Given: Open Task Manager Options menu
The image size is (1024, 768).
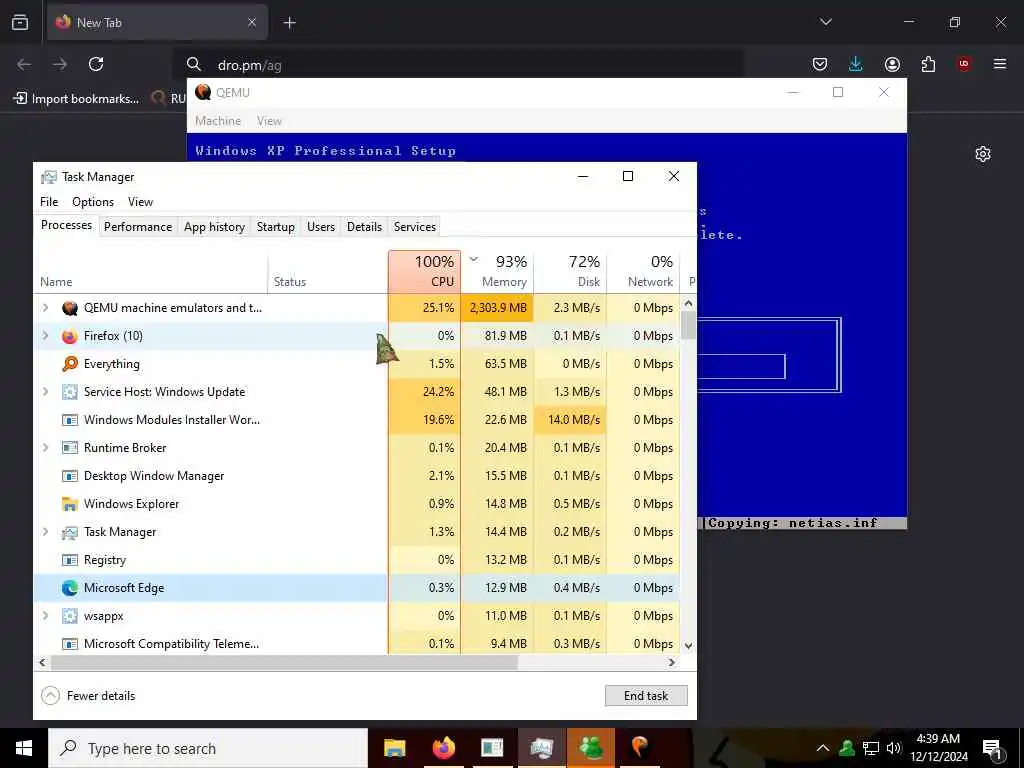Looking at the screenshot, I should click(x=93, y=202).
